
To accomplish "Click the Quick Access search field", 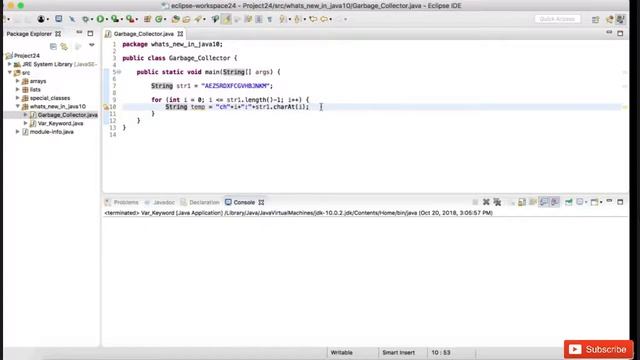I will coord(557,19).
